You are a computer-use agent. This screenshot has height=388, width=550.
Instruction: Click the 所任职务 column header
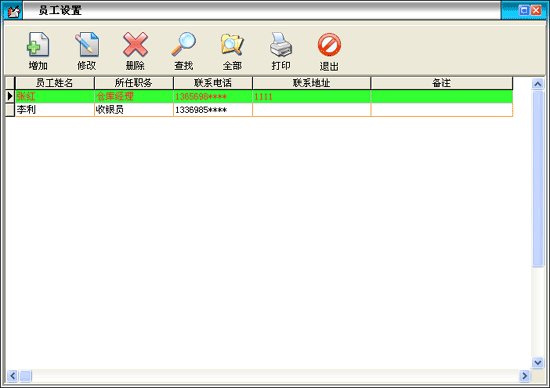pyautogui.click(x=134, y=83)
